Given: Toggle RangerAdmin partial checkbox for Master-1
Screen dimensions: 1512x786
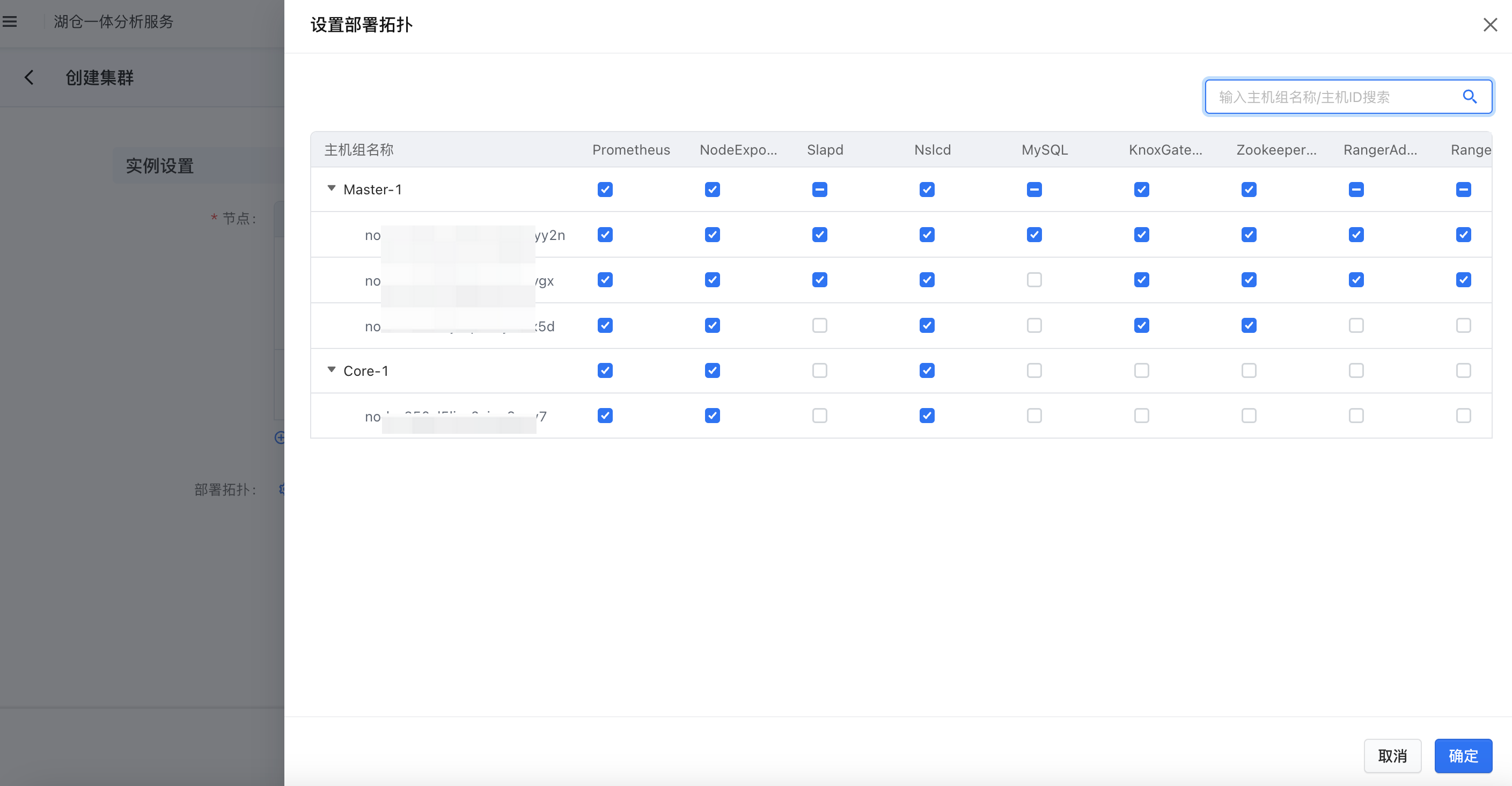Looking at the screenshot, I should click(1356, 189).
